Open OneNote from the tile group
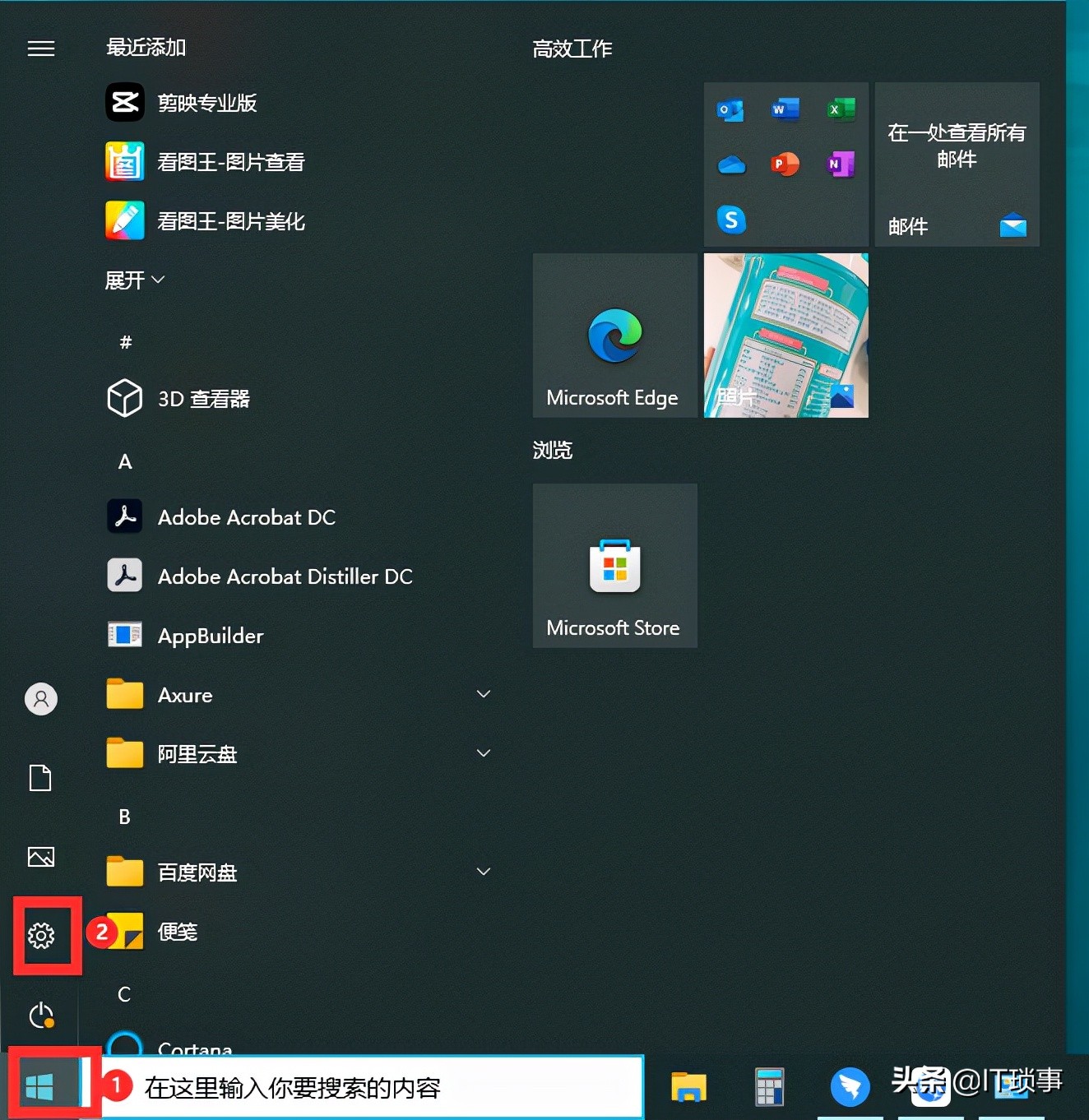Viewport: 1089px width, 1120px height. coord(840,164)
